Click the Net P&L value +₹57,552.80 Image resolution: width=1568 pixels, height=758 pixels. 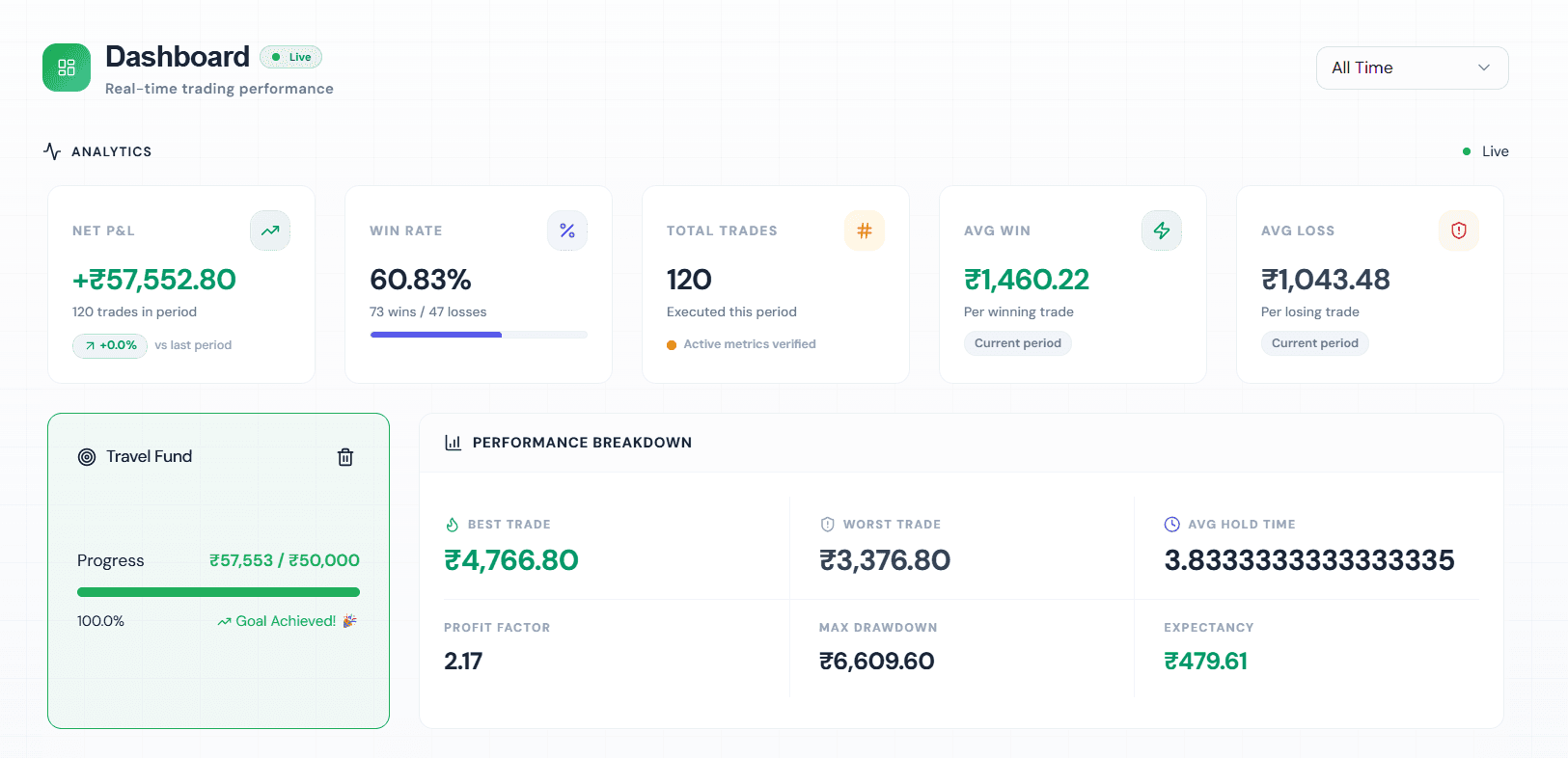[154, 280]
